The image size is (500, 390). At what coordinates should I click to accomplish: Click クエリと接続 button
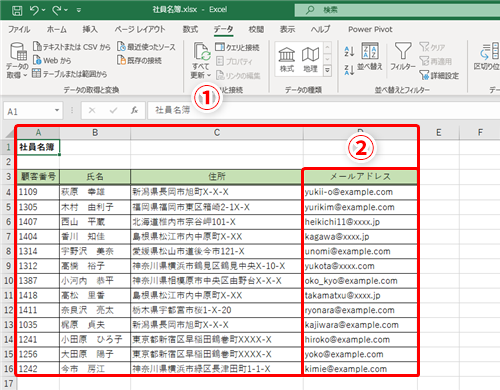[237, 47]
